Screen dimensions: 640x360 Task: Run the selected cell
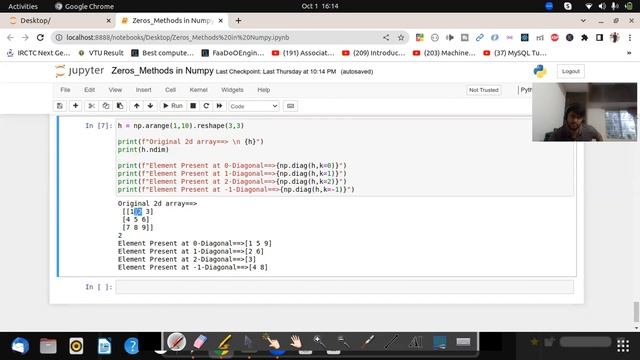point(173,106)
